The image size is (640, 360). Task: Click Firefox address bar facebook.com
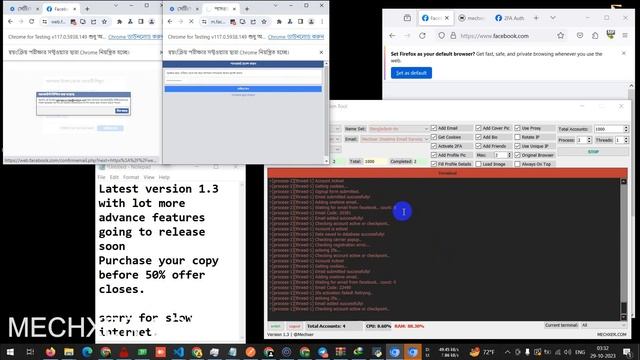coord(494,36)
